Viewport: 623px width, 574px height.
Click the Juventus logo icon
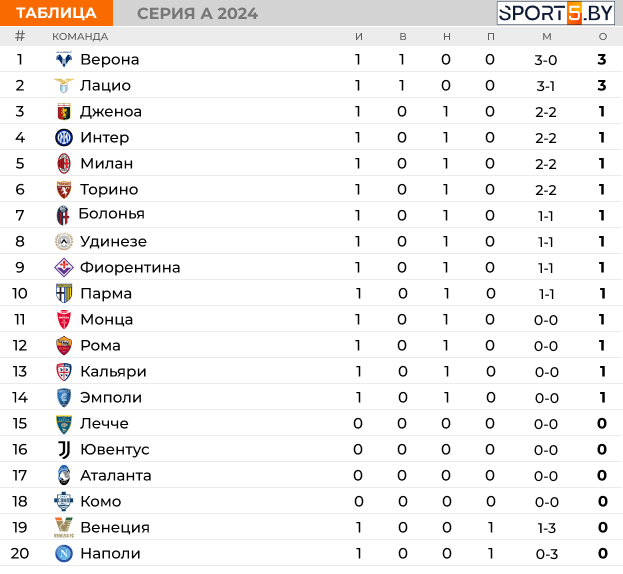click(64, 450)
